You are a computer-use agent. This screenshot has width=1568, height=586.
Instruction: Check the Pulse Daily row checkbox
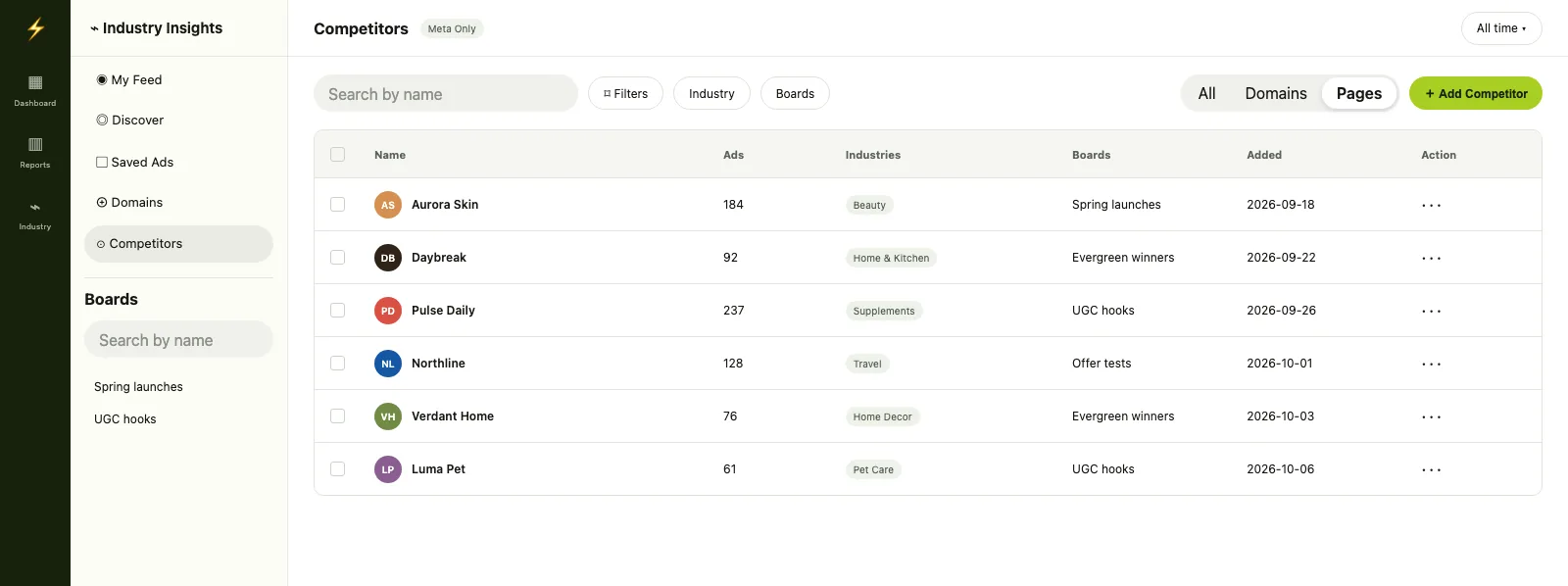(x=338, y=311)
